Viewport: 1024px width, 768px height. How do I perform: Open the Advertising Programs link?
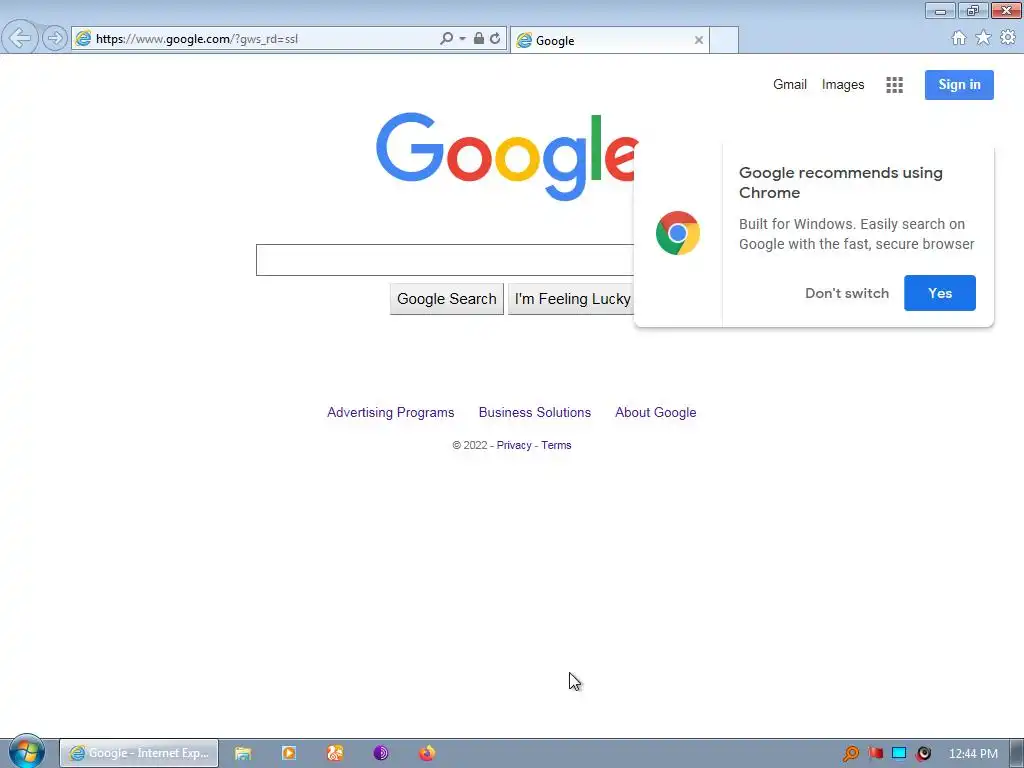pyautogui.click(x=391, y=413)
